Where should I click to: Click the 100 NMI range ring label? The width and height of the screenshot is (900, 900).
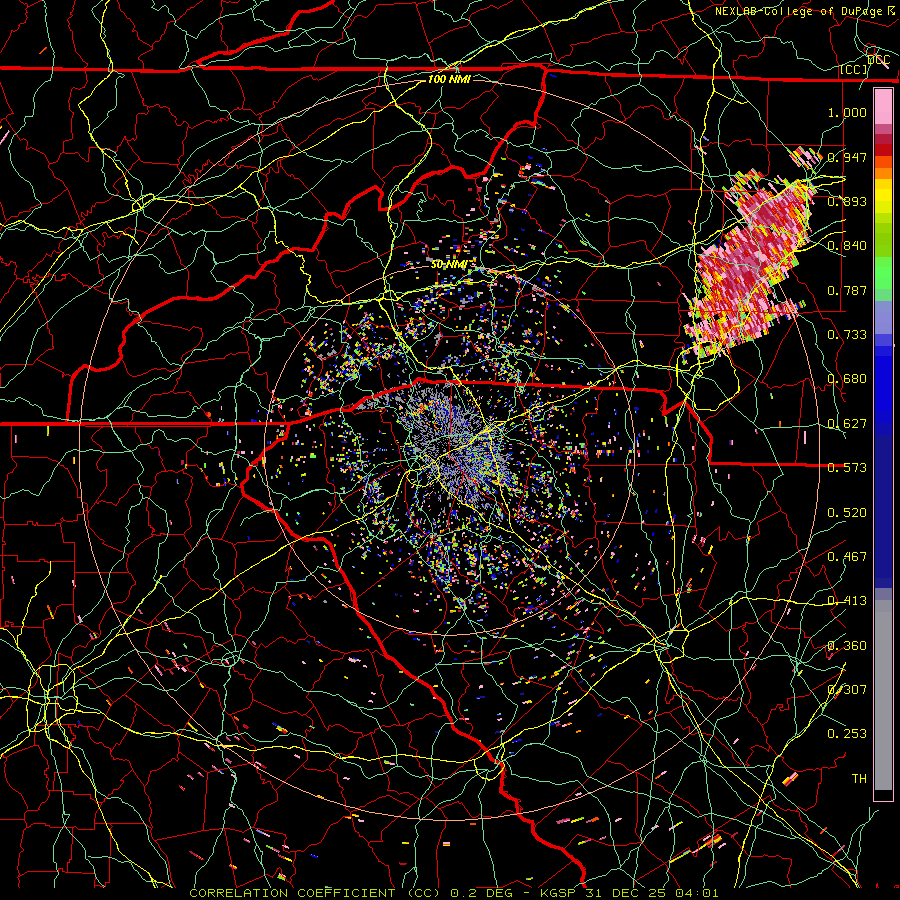pos(449,79)
